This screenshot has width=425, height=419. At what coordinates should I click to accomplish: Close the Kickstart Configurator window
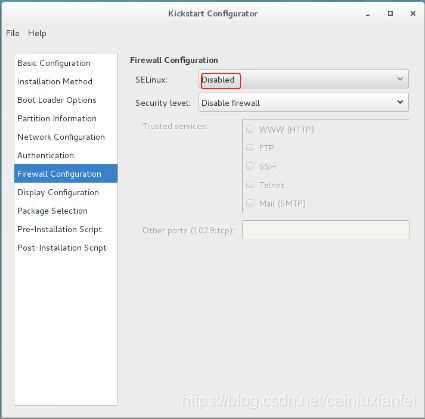[x=413, y=14]
